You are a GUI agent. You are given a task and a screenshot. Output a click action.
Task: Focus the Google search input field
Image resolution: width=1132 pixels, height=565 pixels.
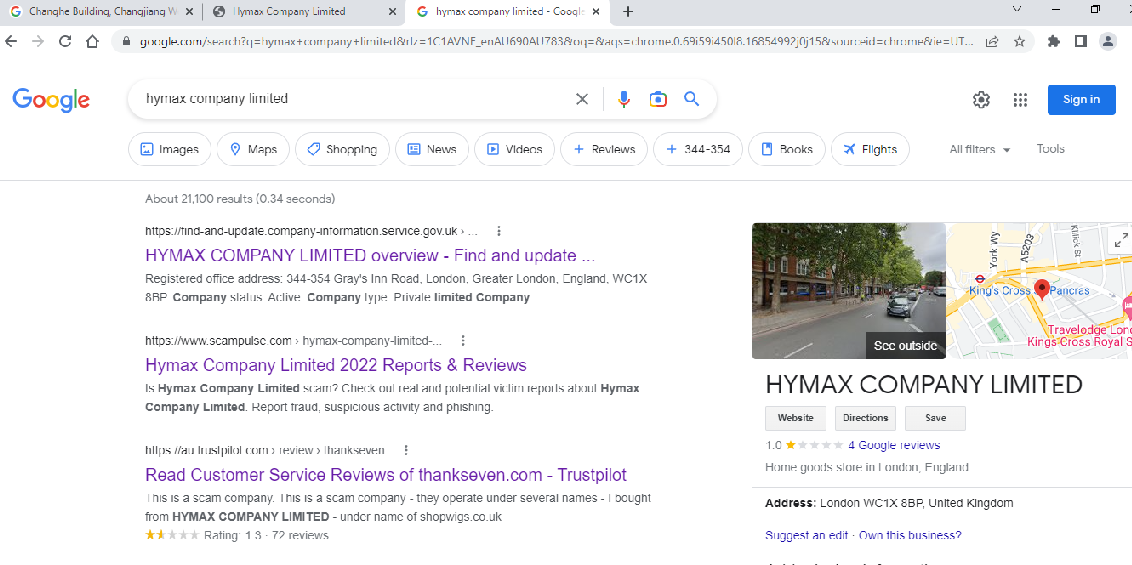(354, 99)
